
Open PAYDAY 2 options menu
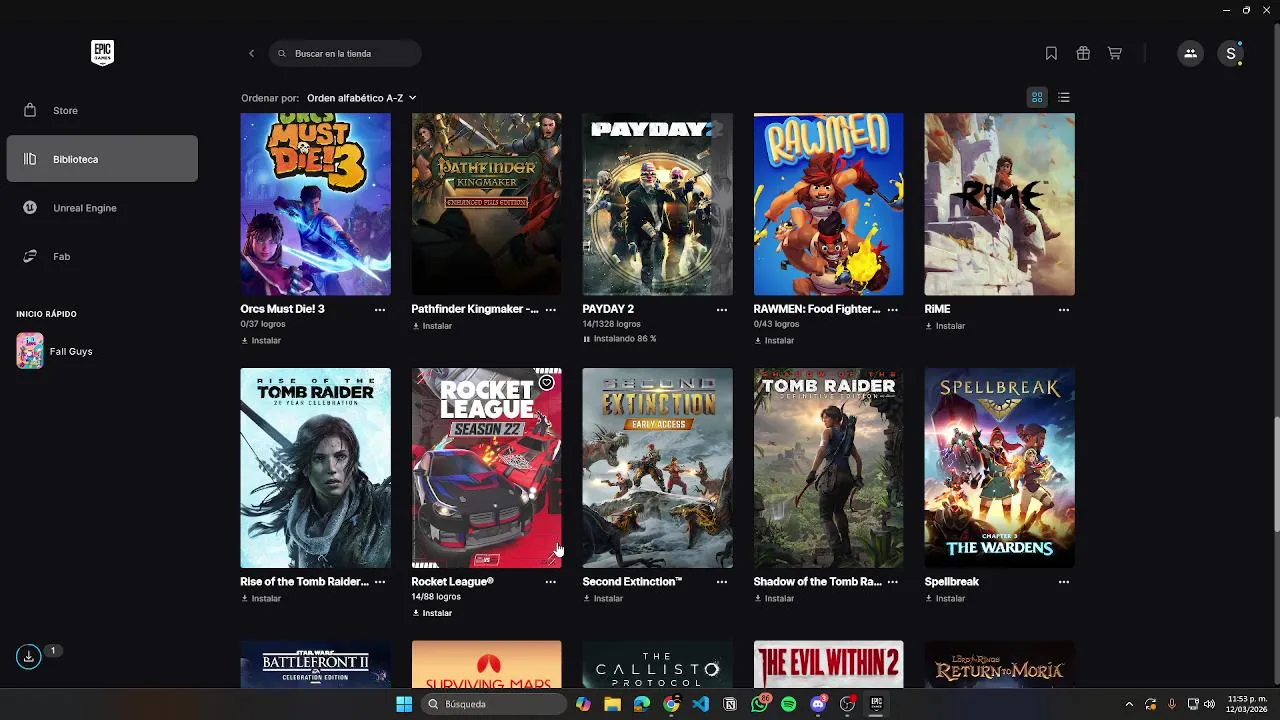point(722,310)
